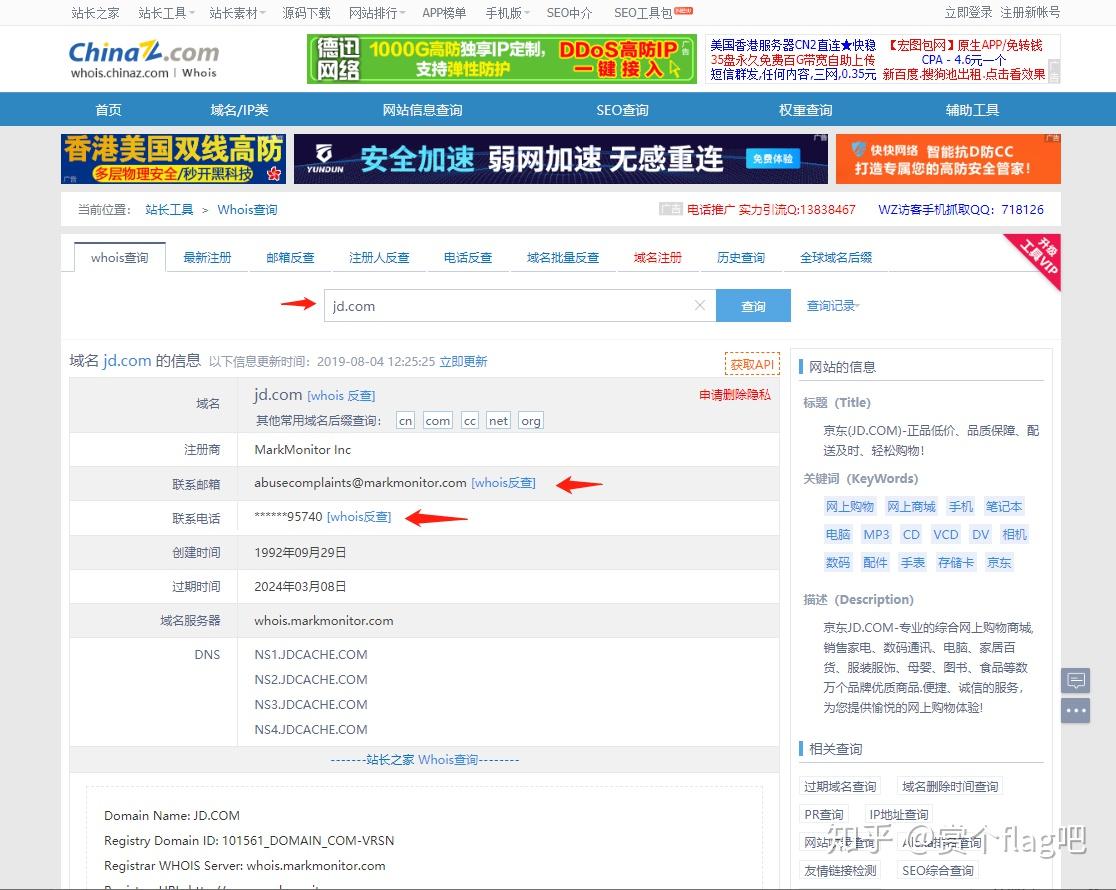Click whois反查 beside the contact email

tap(503, 483)
